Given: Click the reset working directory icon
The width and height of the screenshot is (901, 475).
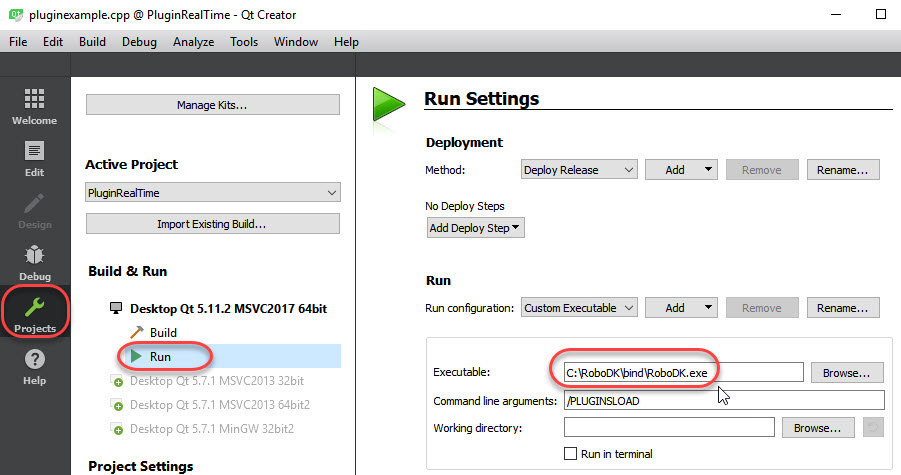Looking at the screenshot, I should (x=873, y=427).
